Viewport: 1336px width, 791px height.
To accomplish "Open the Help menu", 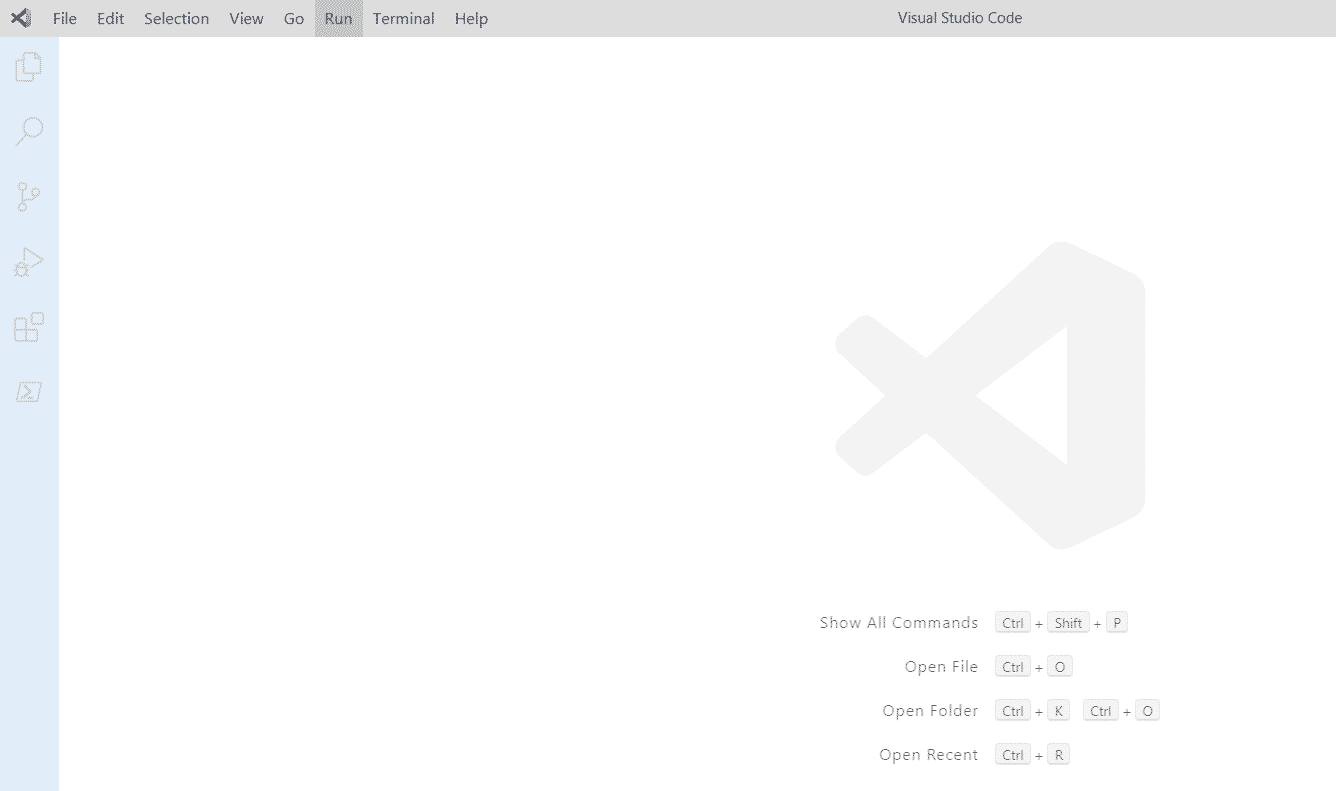I will (x=471, y=18).
